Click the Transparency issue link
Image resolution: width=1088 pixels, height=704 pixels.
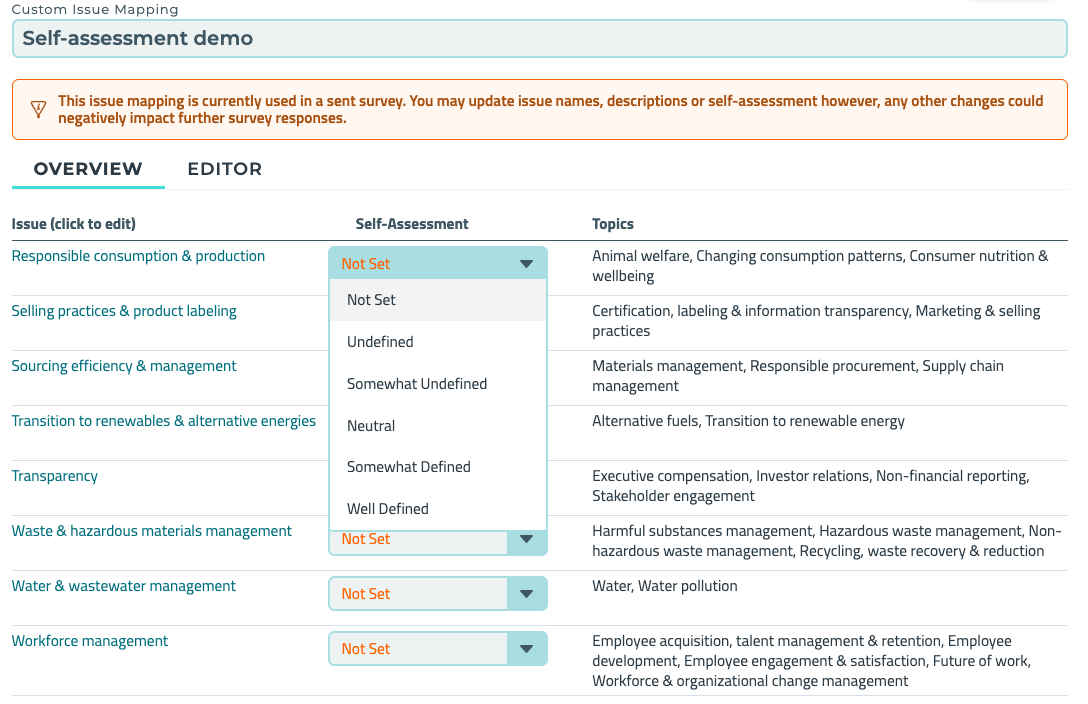pos(55,476)
